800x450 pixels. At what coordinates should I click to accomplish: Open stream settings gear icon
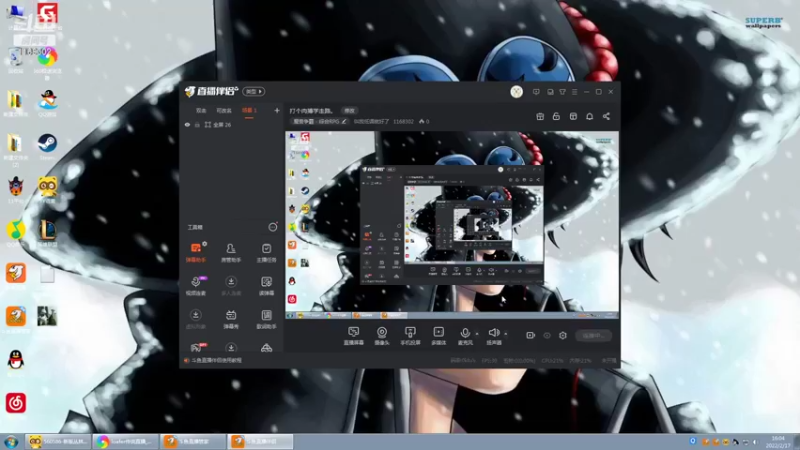[x=563, y=335]
